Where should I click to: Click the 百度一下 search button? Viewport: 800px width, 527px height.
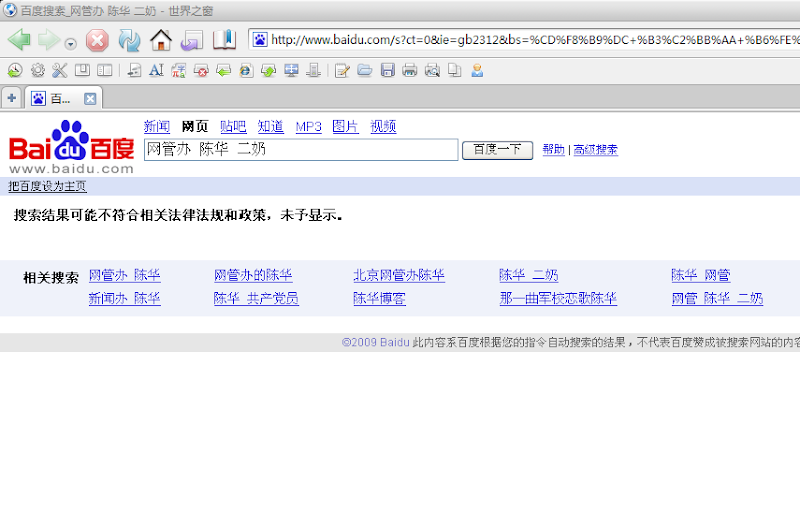pyautogui.click(x=497, y=150)
